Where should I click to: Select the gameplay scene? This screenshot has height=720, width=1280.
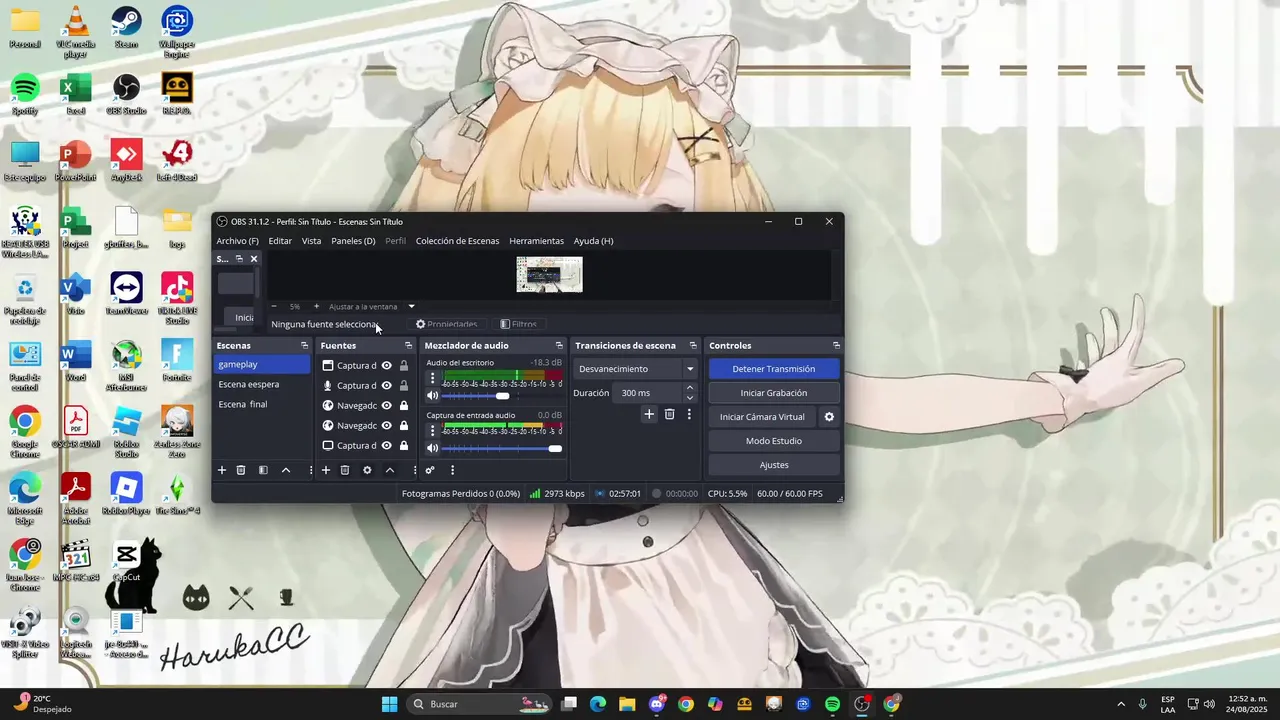pyautogui.click(x=263, y=364)
